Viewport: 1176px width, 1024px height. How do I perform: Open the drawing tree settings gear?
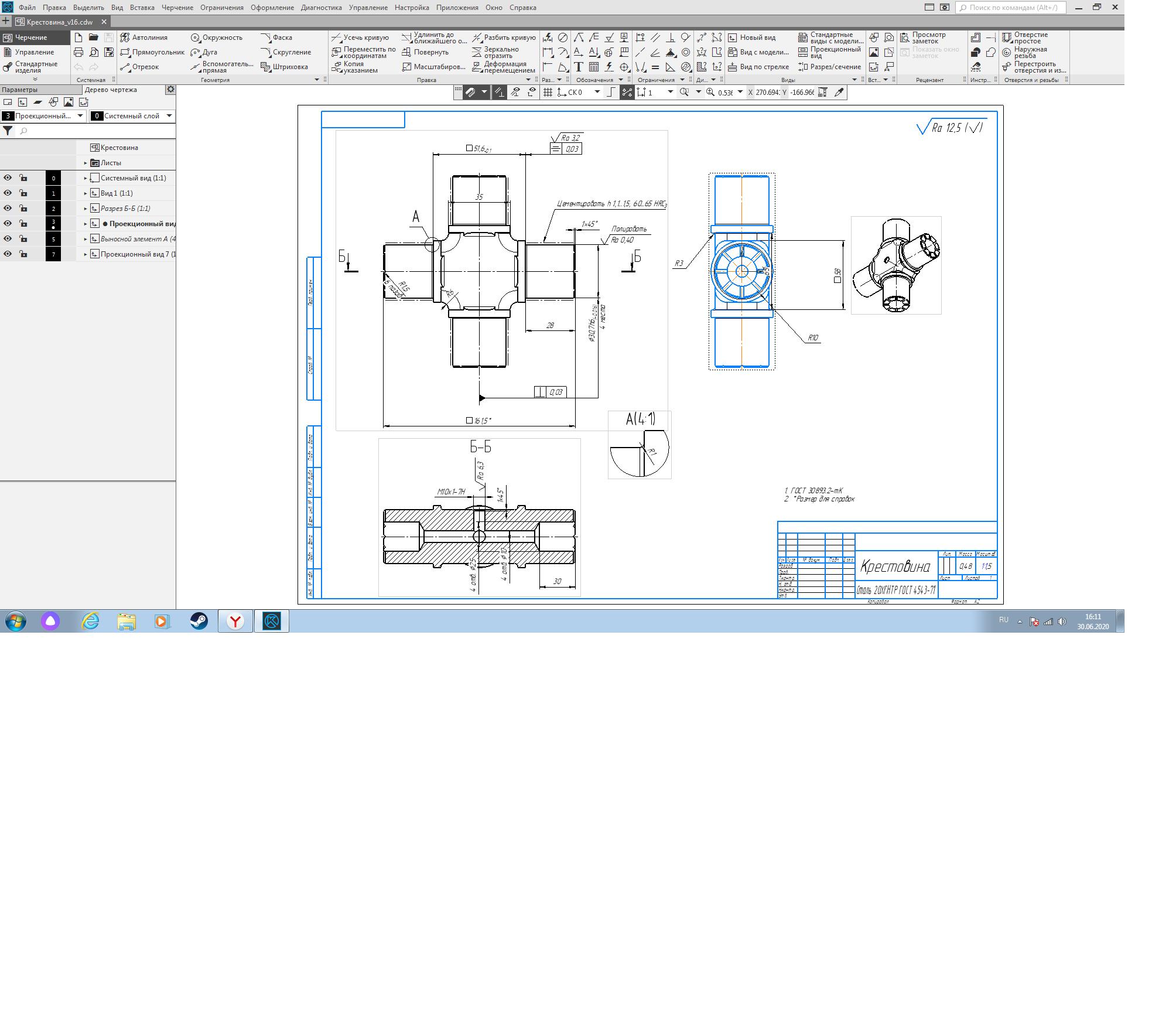pos(170,90)
